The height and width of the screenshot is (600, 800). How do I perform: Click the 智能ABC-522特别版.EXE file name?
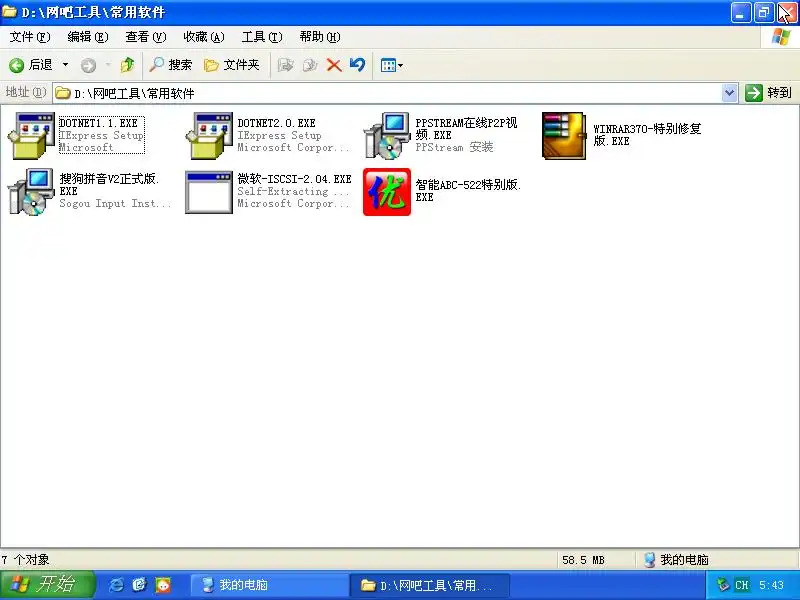pos(468,191)
